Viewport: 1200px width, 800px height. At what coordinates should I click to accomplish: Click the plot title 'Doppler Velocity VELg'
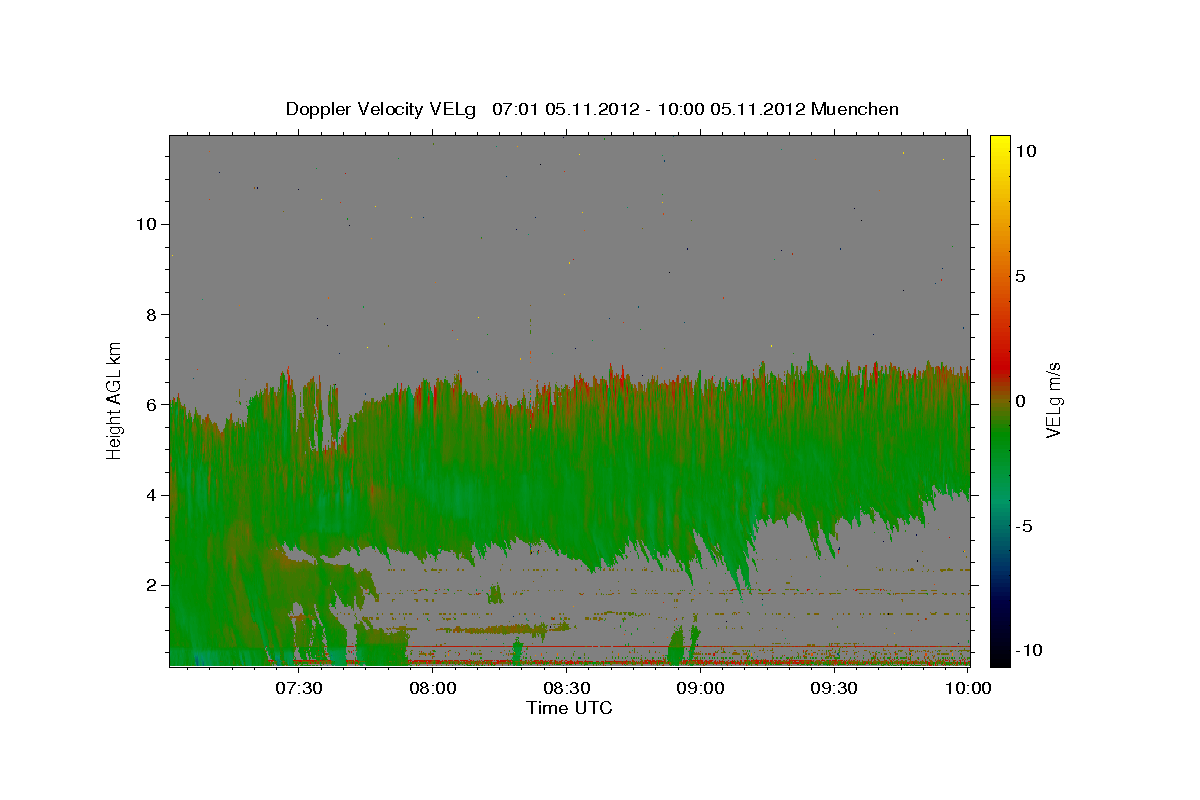380,109
